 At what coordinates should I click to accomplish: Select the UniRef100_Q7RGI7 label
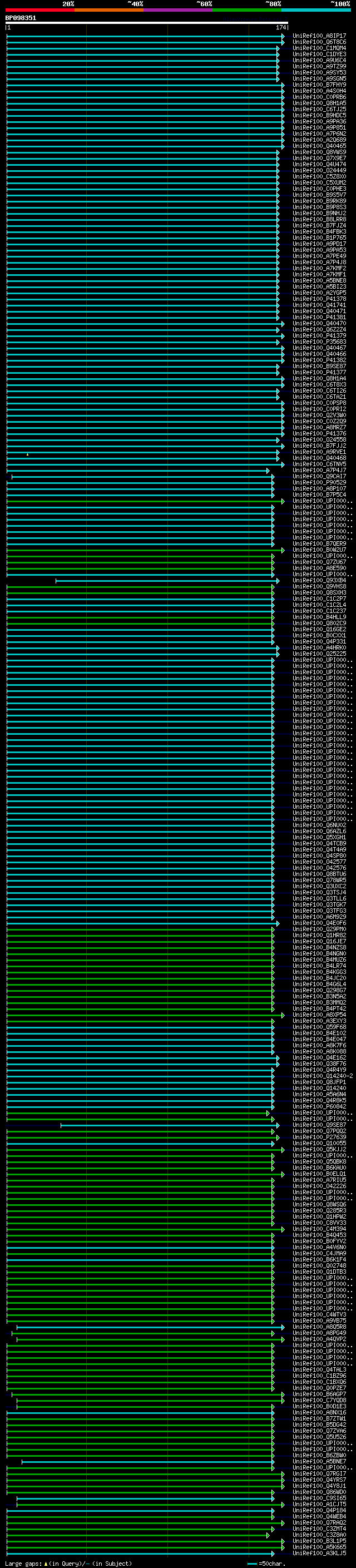coord(319,1473)
